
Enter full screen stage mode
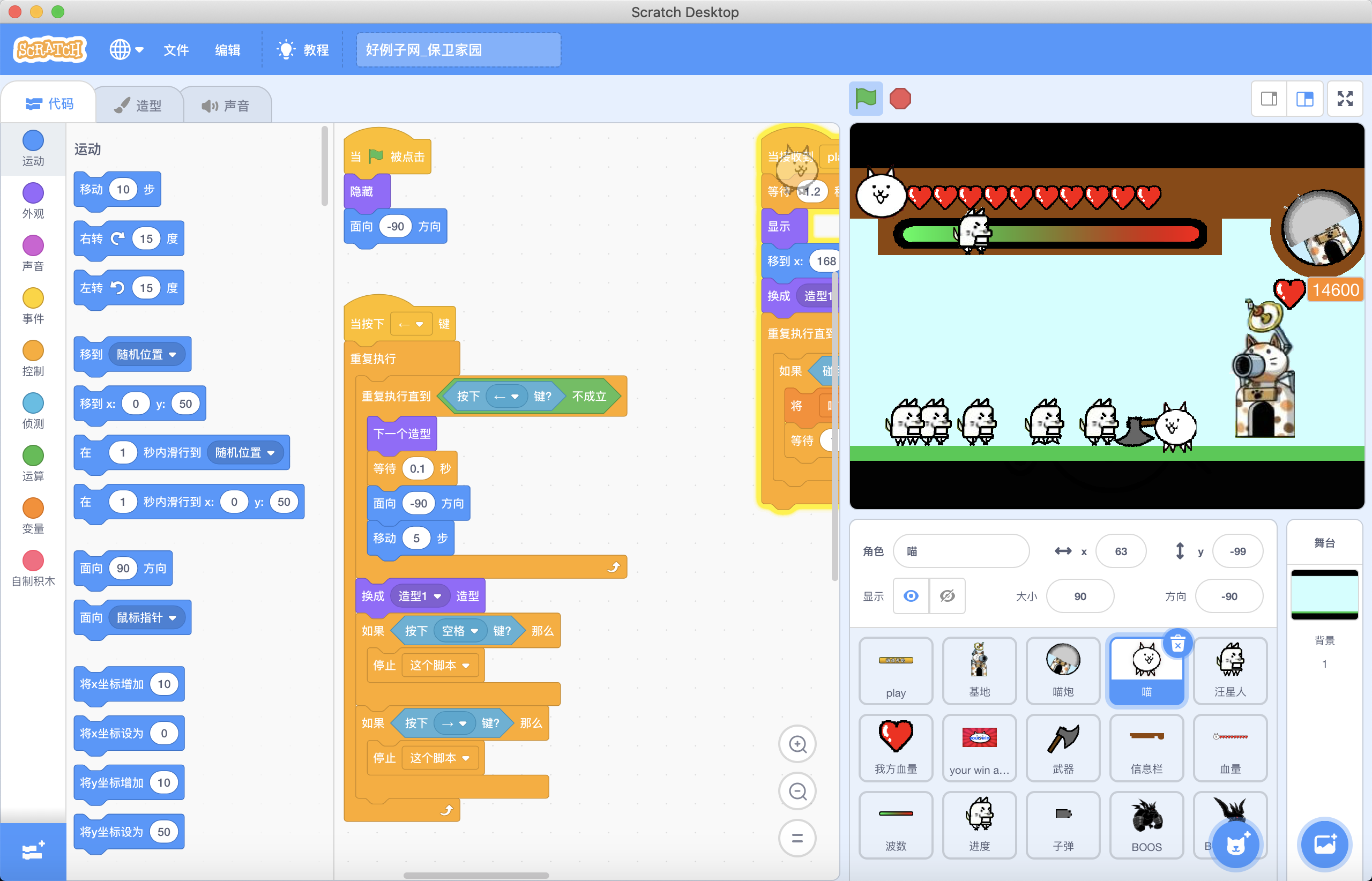pos(1345,99)
